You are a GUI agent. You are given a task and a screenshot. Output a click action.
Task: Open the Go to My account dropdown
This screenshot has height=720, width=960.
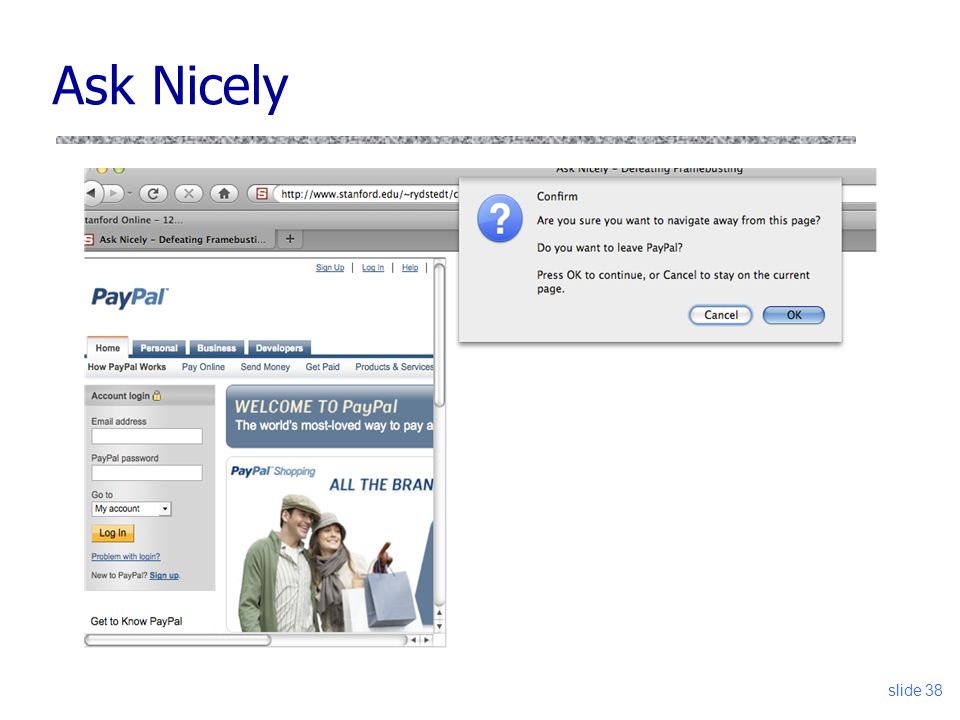132,509
